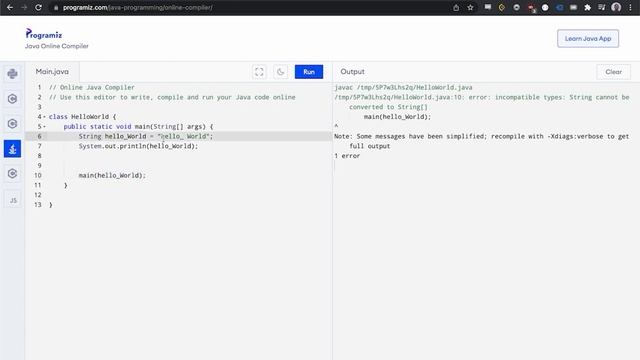Collapse the main method fold arrow
The width and height of the screenshot is (640, 360).
44,127
